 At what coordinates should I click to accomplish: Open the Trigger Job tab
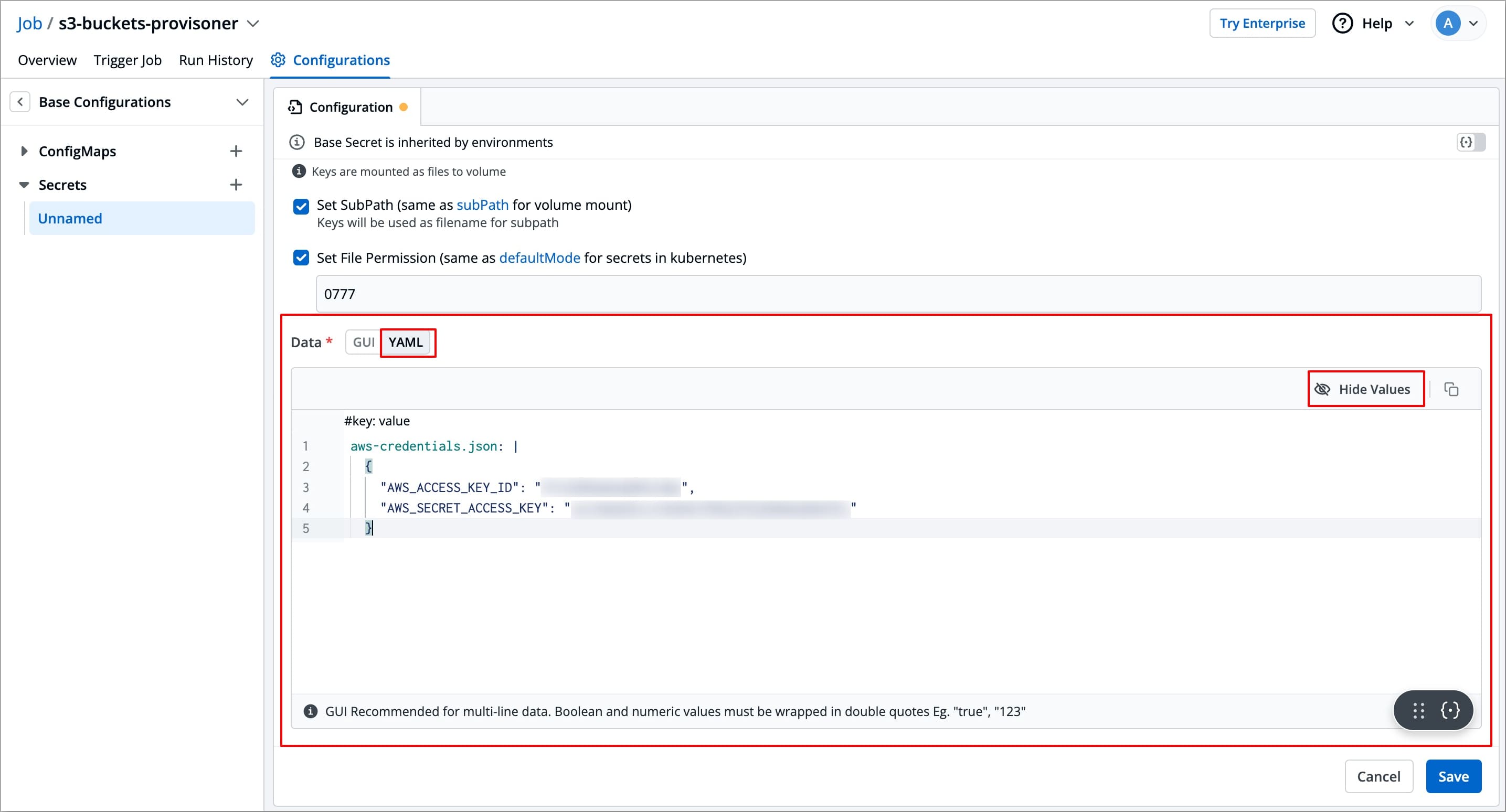(128, 60)
